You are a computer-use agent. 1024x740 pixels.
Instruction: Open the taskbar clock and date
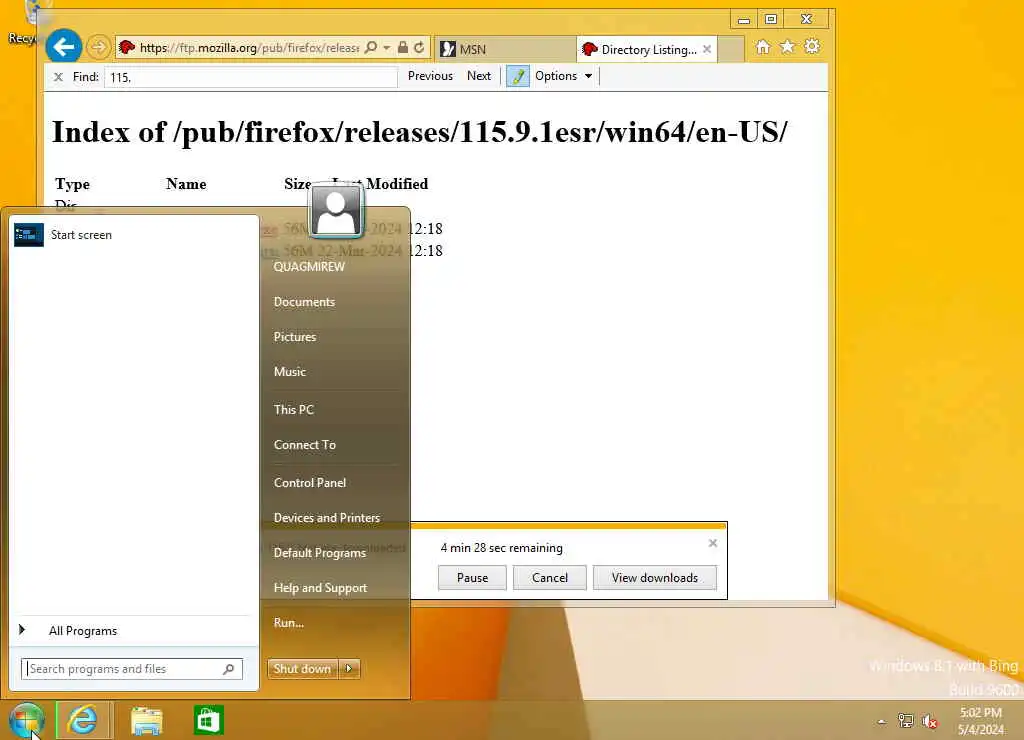(981, 721)
